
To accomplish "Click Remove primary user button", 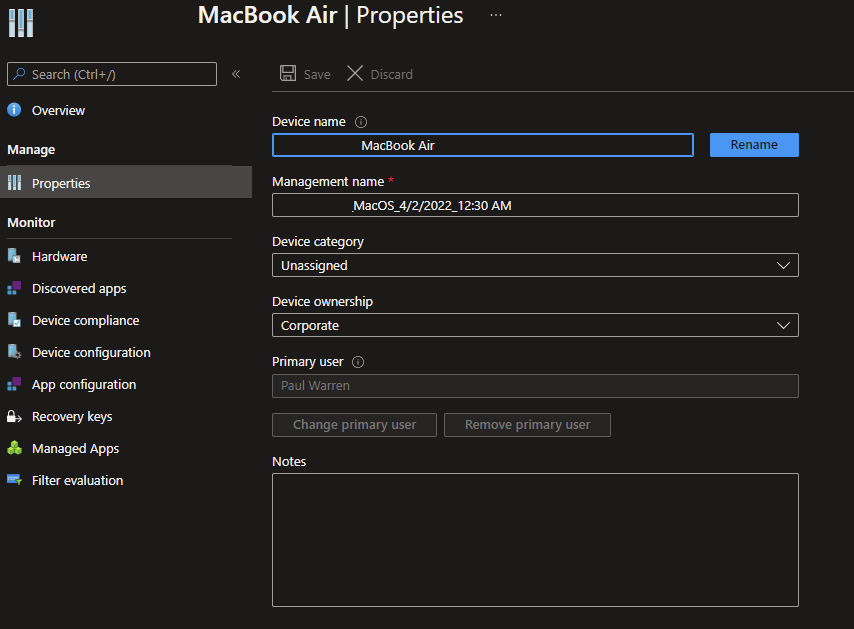I will tap(527, 425).
